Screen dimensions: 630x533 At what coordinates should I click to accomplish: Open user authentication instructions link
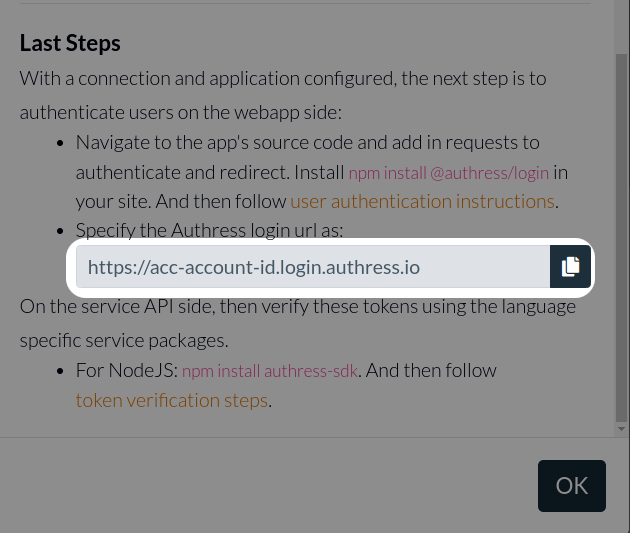[x=421, y=201]
